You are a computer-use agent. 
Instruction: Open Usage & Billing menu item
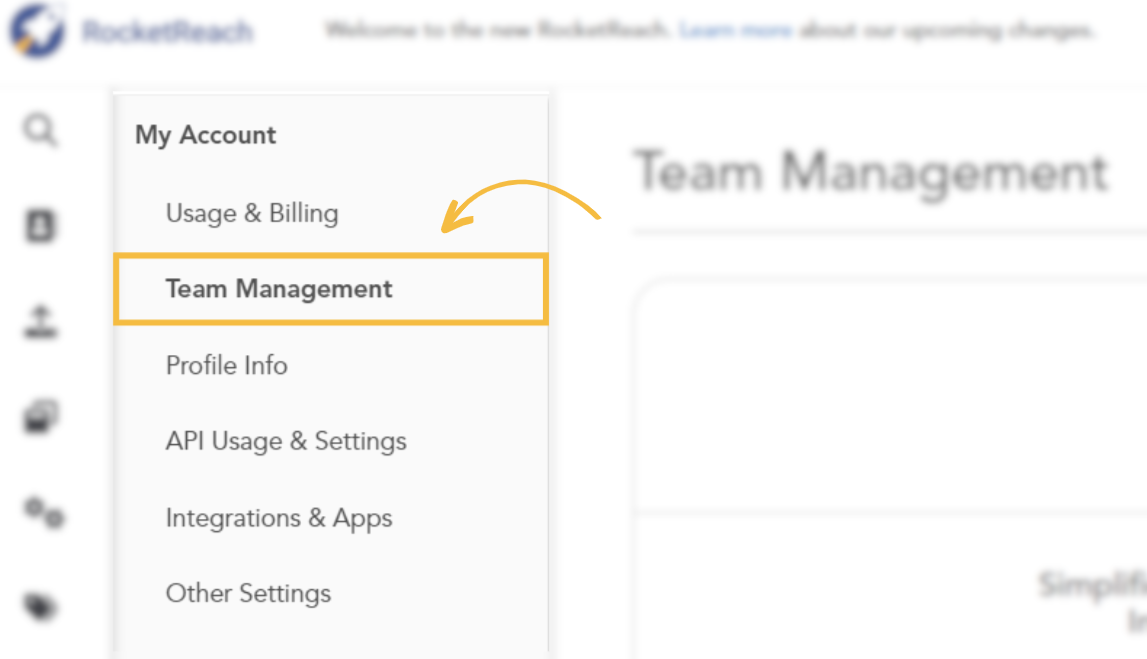(x=252, y=214)
